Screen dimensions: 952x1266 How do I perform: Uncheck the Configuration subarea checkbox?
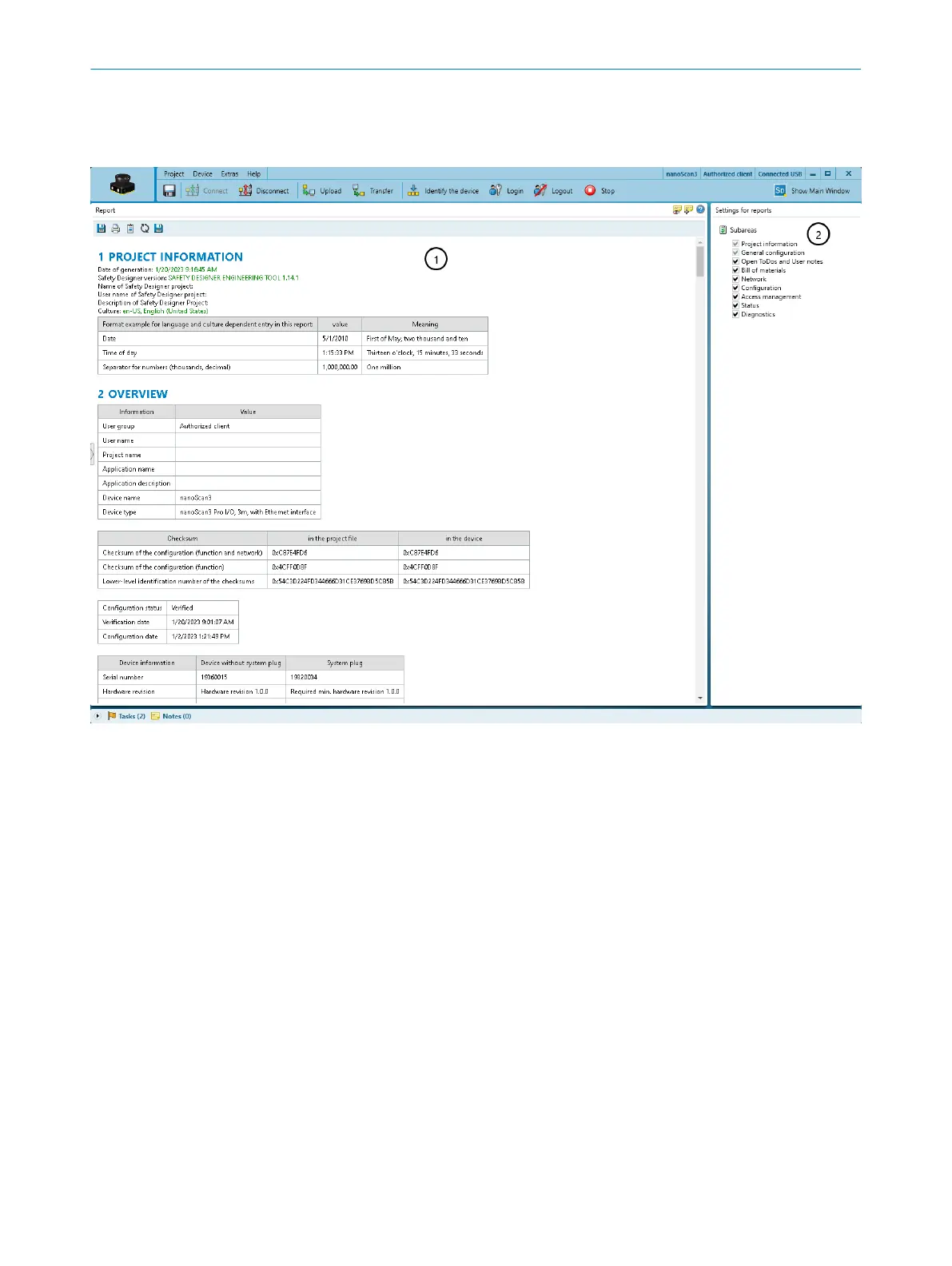click(x=735, y=288)
